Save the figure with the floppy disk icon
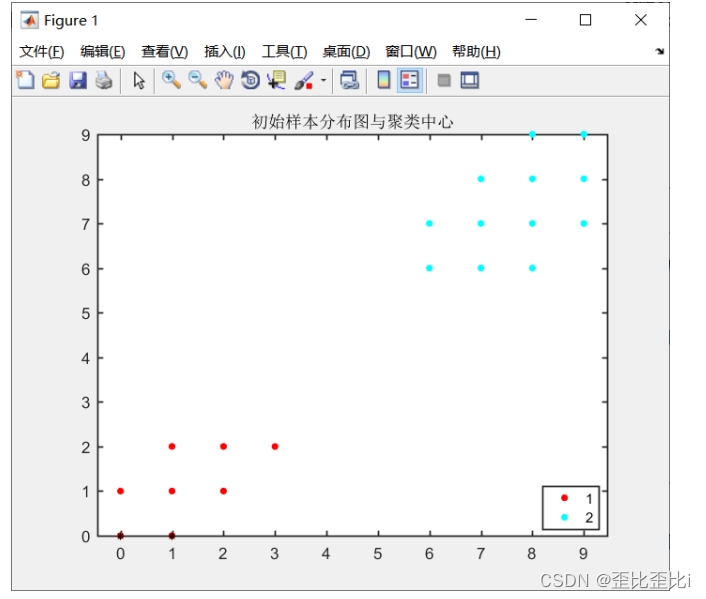The image size is (706, 599). click(x=78, y=80)
